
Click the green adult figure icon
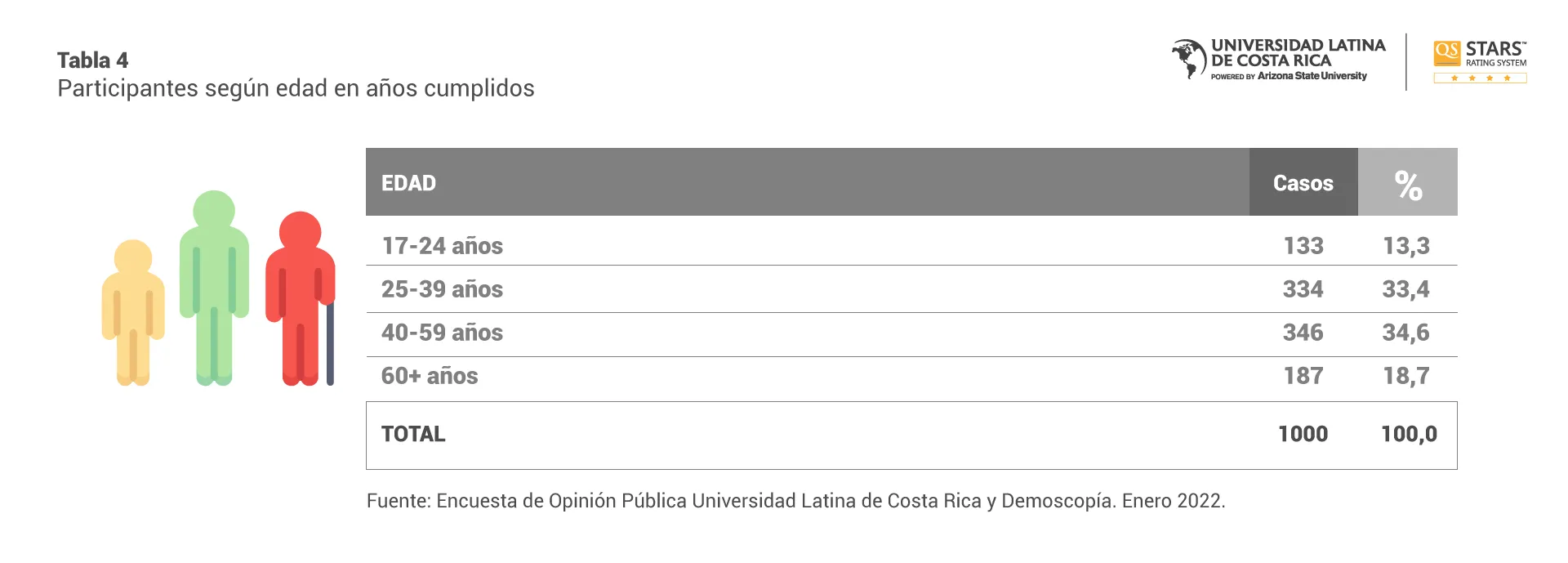214,286
